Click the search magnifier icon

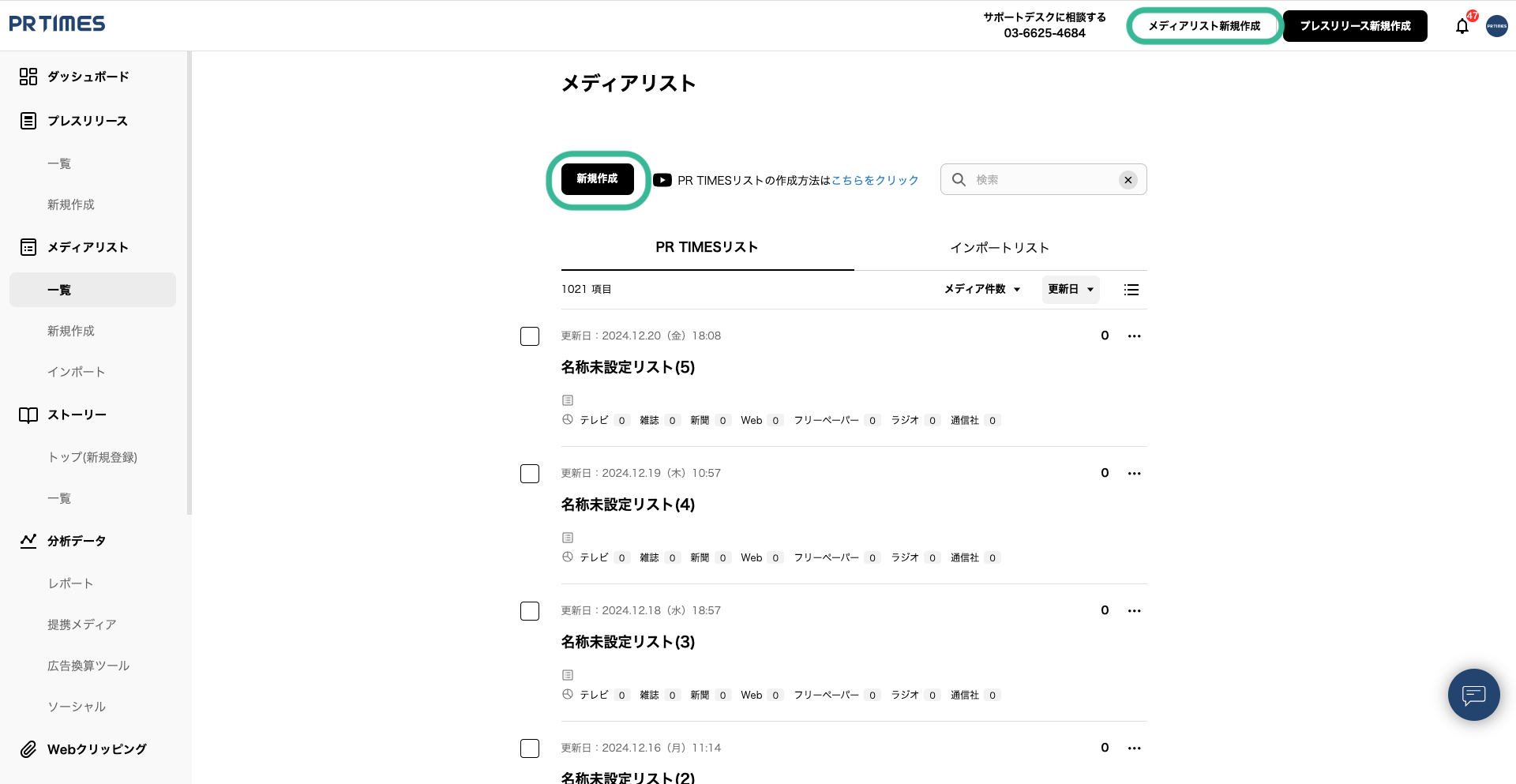959,179
